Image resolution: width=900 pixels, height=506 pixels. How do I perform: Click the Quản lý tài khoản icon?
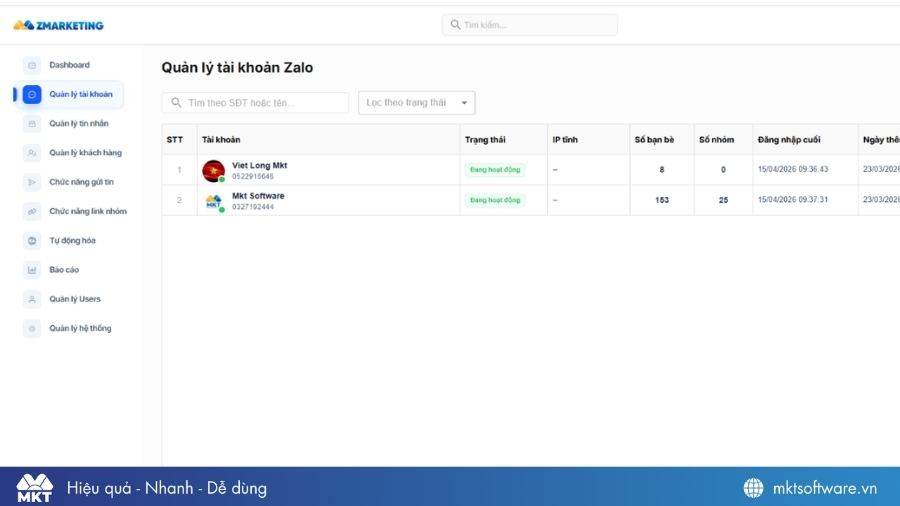click(x=32, y=95)
